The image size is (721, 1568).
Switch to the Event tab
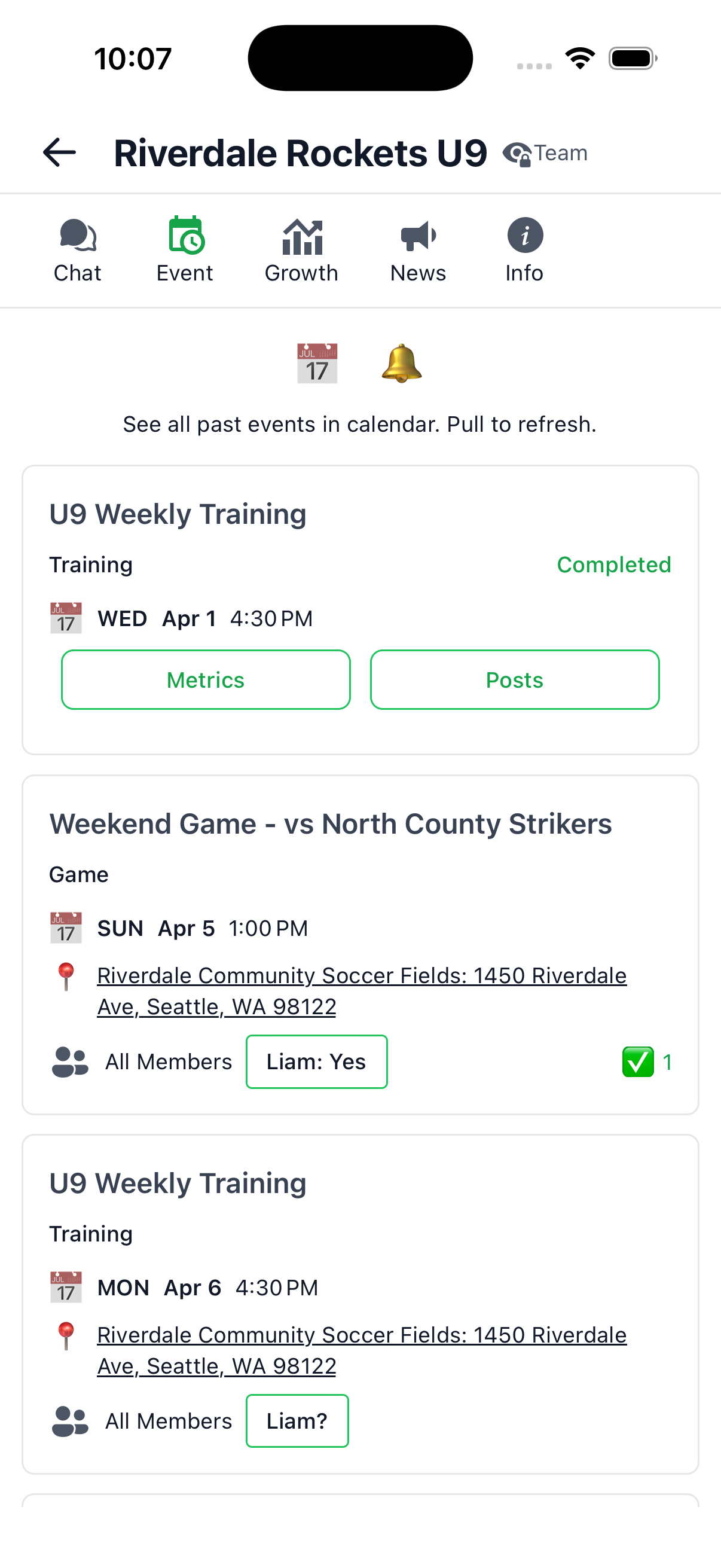coord(184,249)
